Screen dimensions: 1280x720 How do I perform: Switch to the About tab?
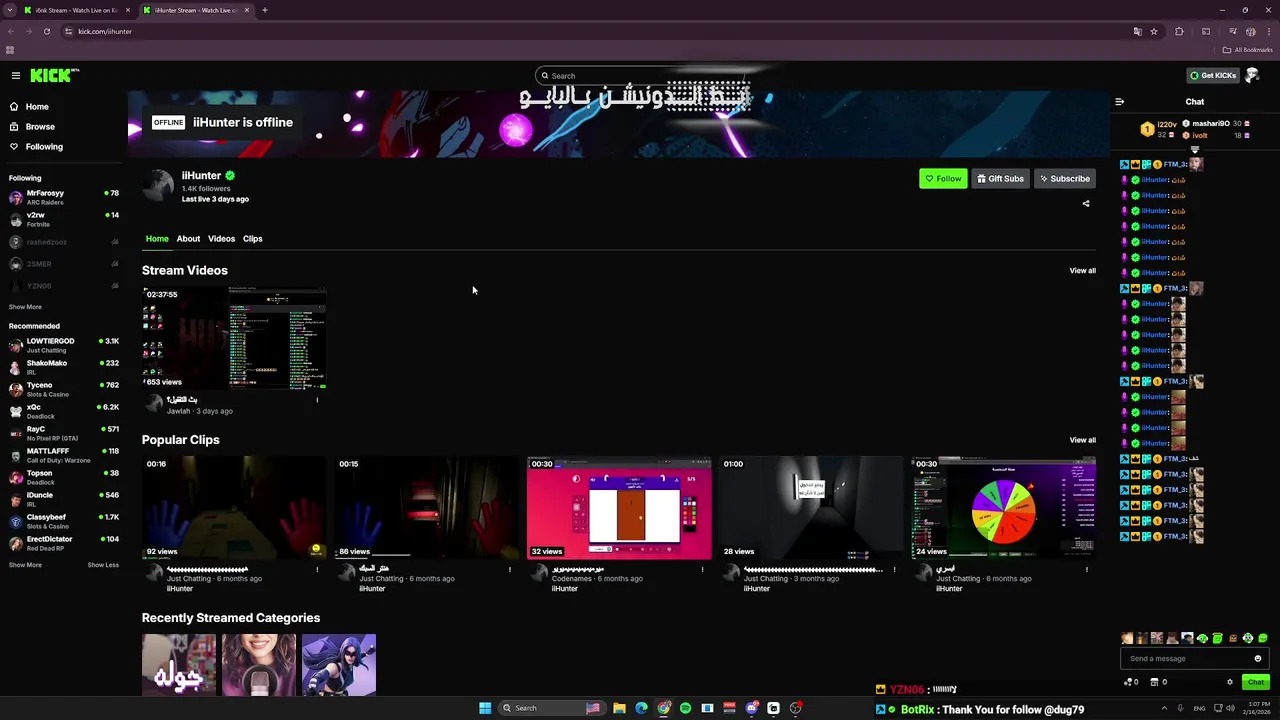188,239
